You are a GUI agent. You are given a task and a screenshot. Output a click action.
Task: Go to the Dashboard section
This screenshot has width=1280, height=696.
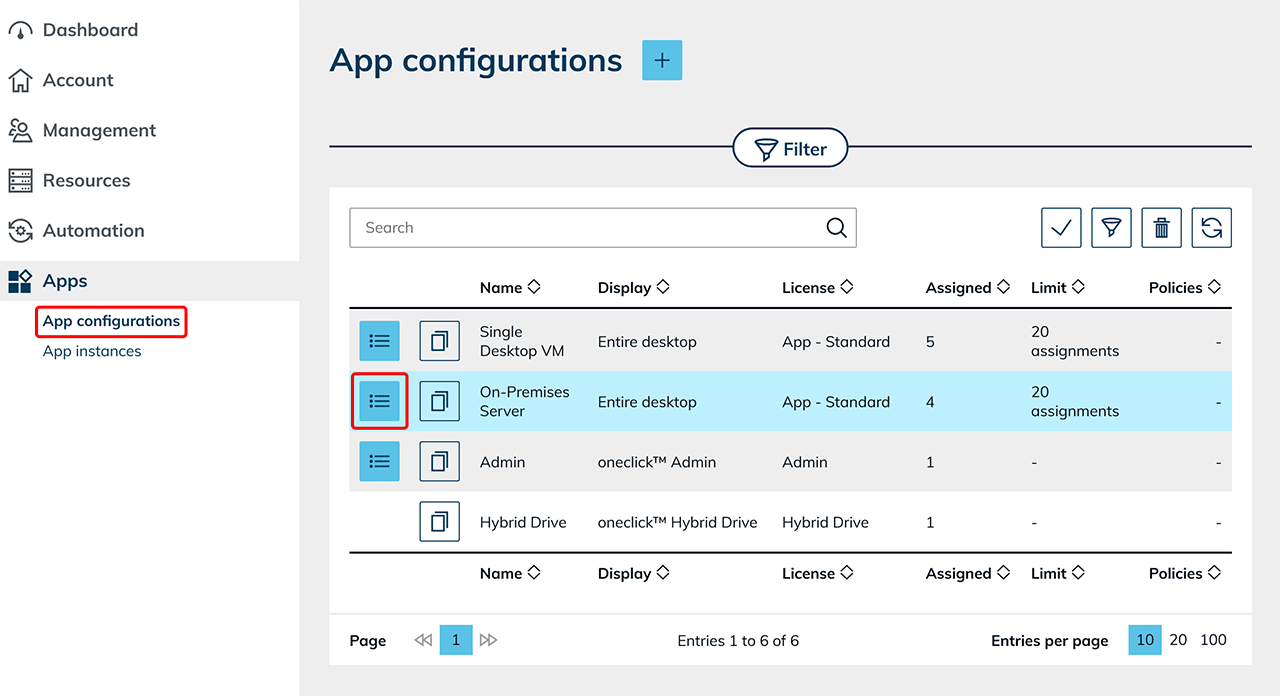[90, 30]
